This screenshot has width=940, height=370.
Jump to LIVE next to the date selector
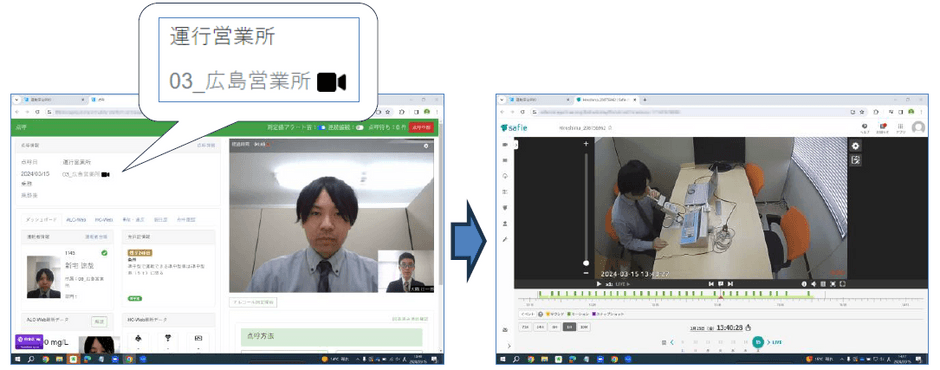pyautogui.click(x=774, y=342)
